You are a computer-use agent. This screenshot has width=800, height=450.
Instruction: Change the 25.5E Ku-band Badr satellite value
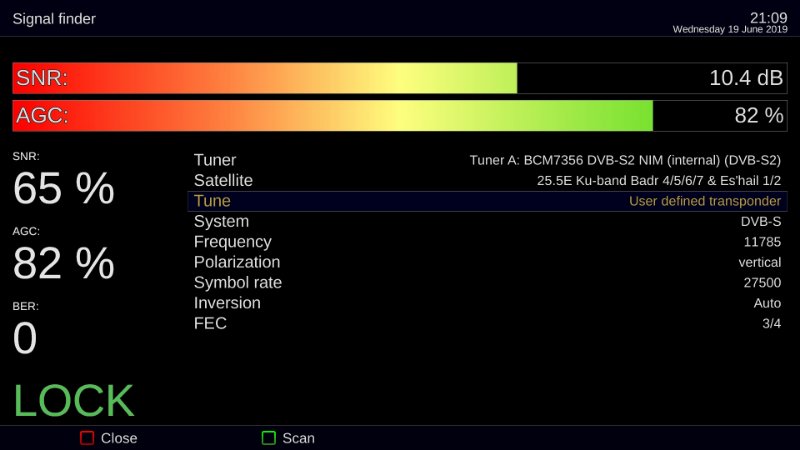[659, 181]
